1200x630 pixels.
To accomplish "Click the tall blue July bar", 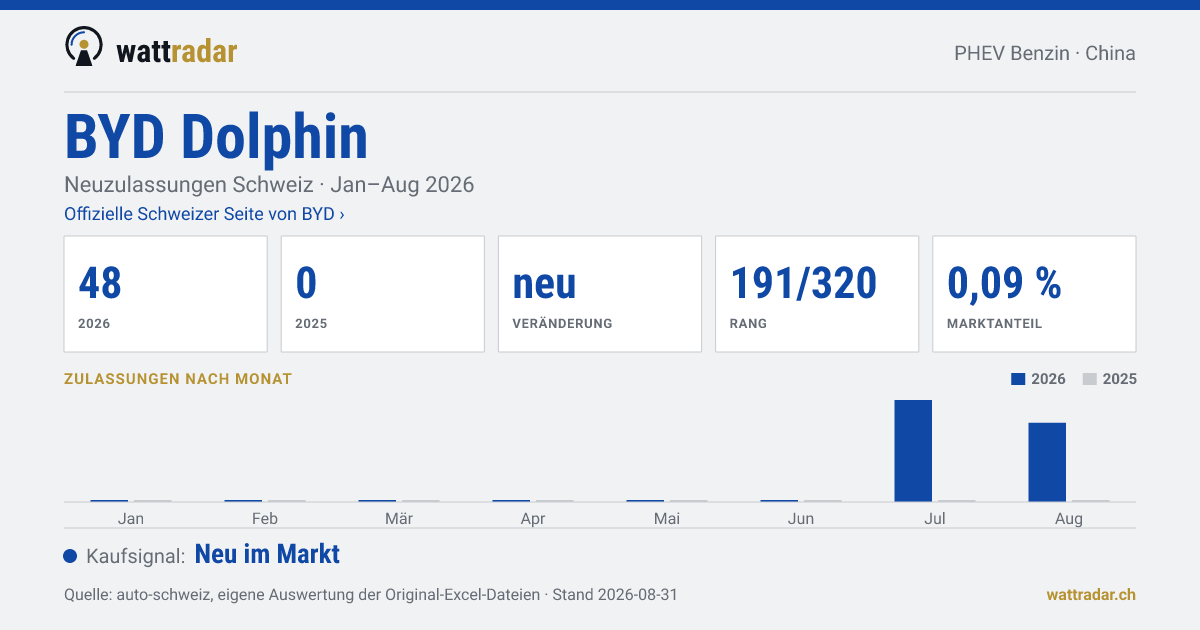I will point(913,450).
